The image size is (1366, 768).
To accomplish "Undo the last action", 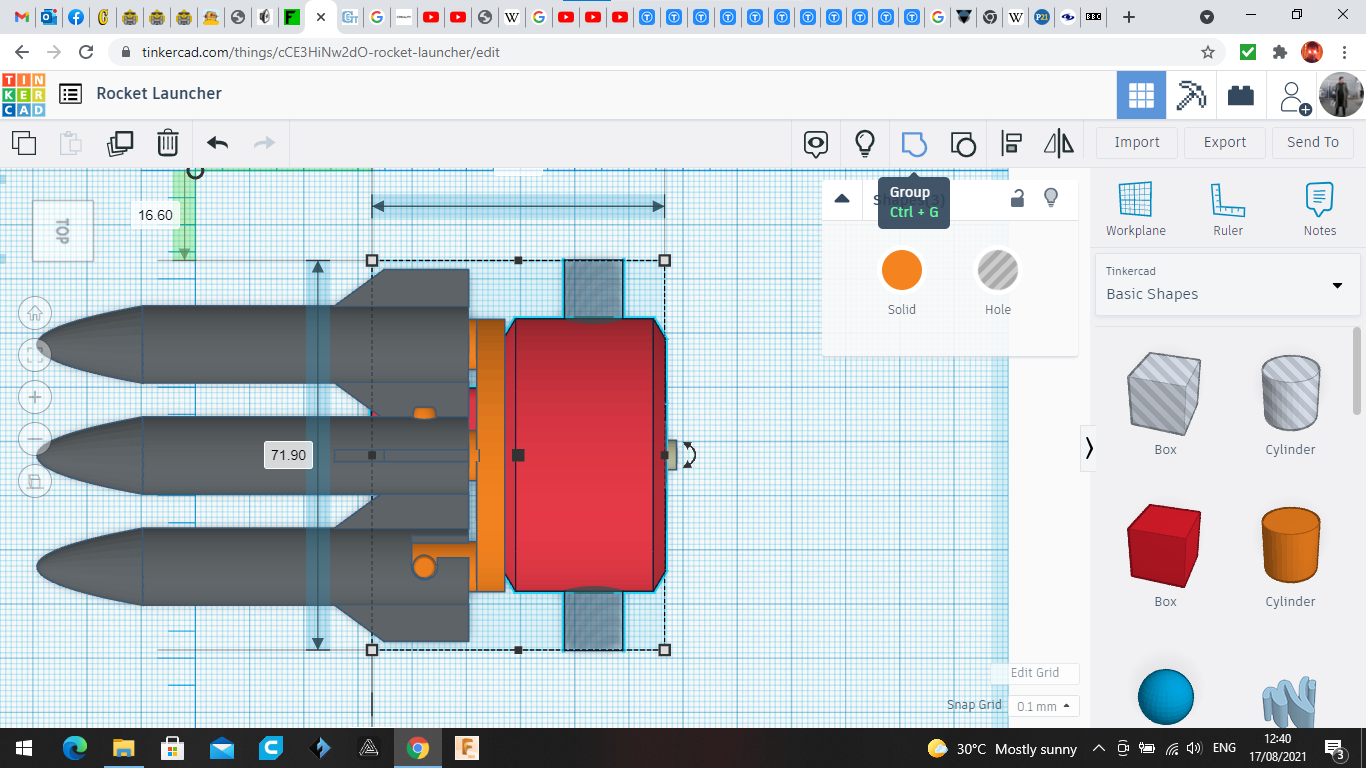I will (217, 143).
